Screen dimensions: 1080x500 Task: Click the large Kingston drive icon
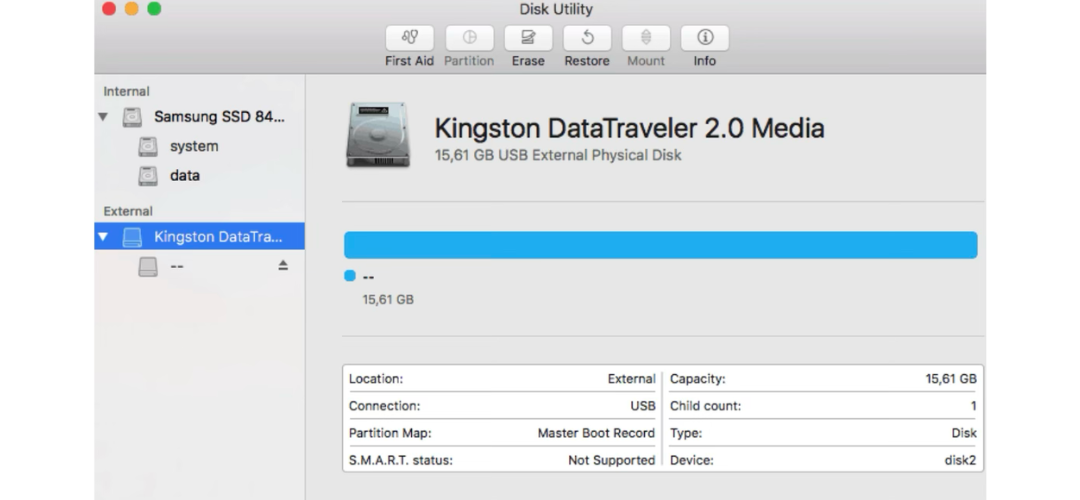377,135
